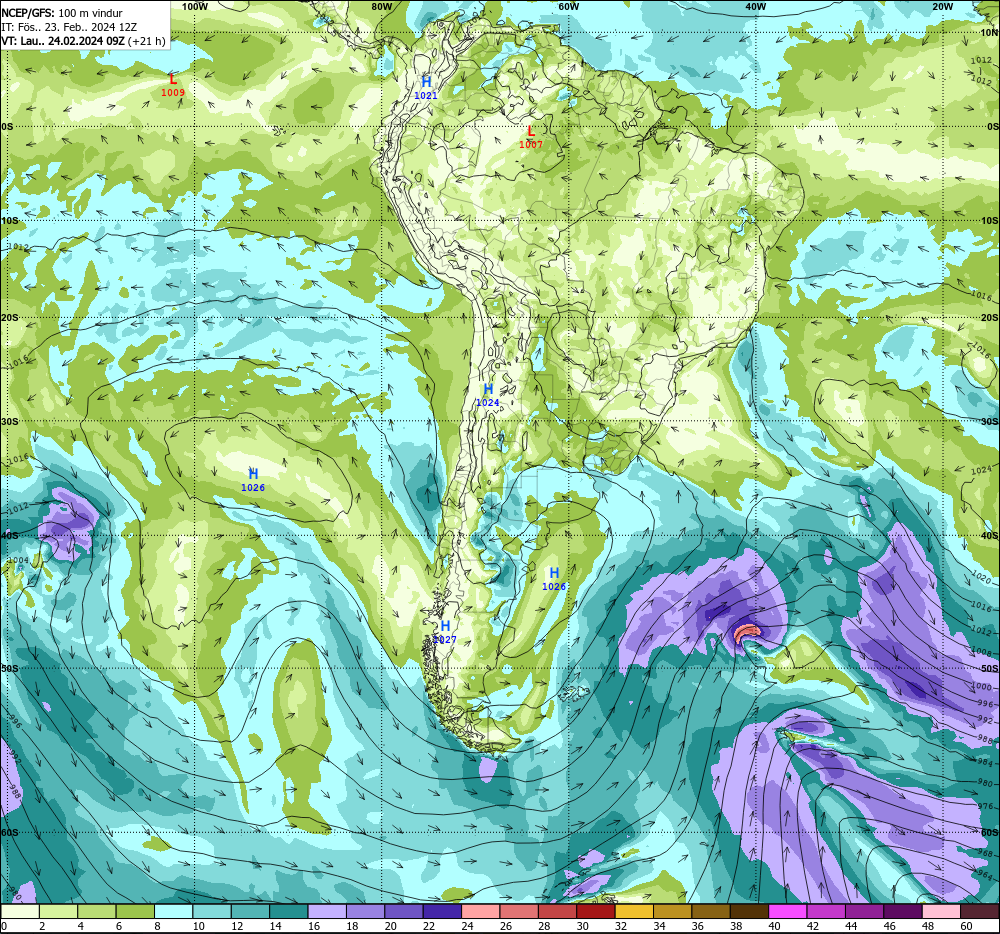The image size is (1000, 934).
Task: Click the 40S latitude label on right edge
Action: click(x=990, y=536)
